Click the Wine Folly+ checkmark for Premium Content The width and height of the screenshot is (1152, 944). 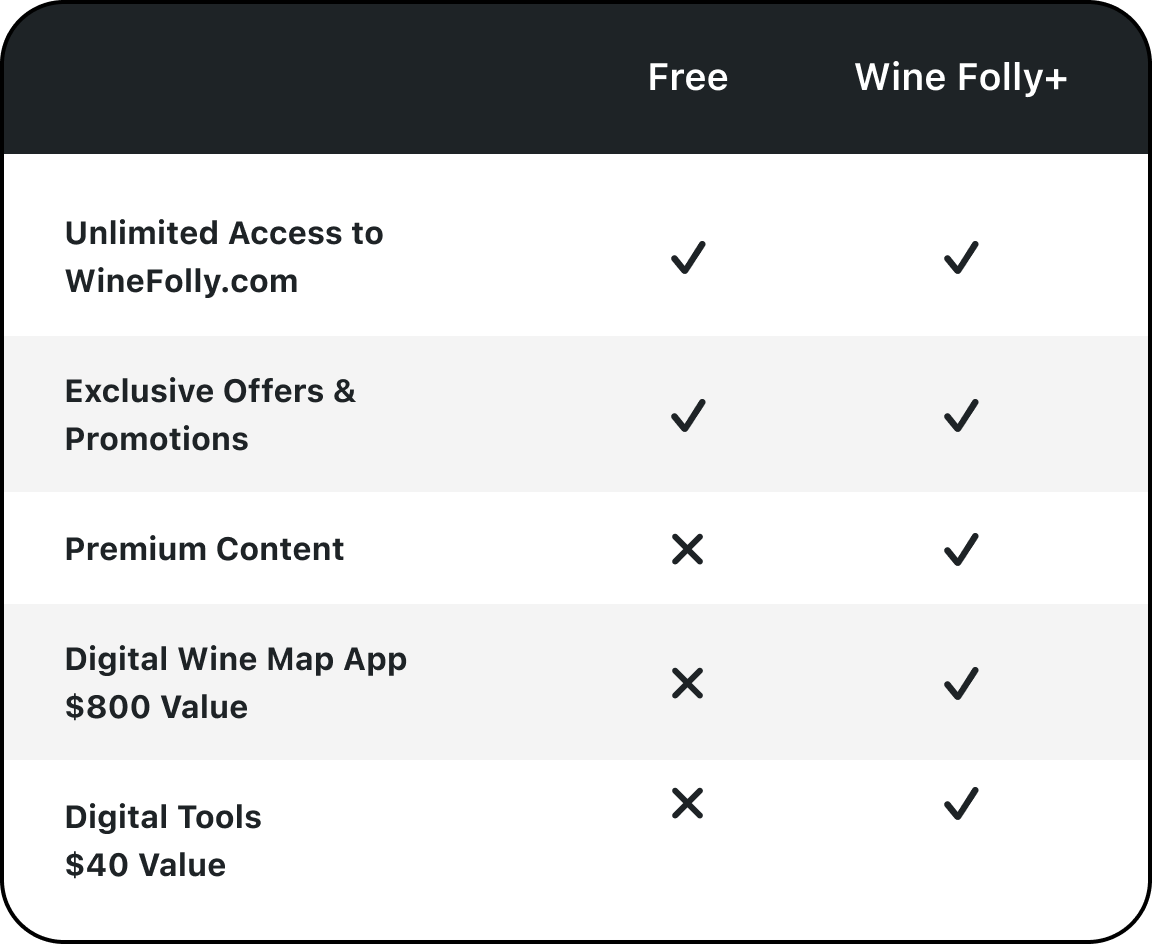tap(960, 549)
